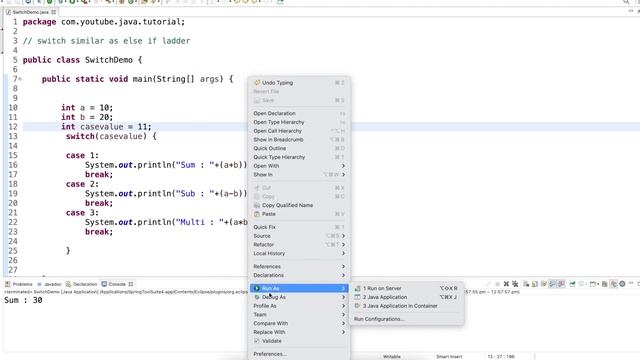Click 'public class SwitchDemo {' line
Image resolution: width=640 pixels, height=360 pixels.
[x=82, y=60]
